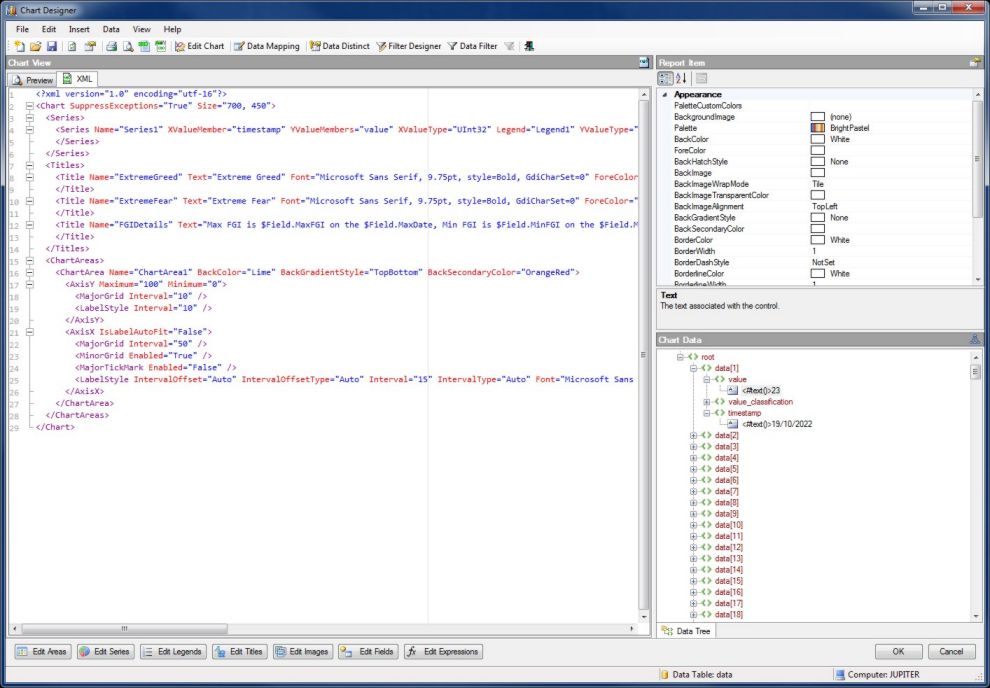This screenshot has height=688, width=990.
Task: Launch the Filter Designer tool
Action: 408,46
